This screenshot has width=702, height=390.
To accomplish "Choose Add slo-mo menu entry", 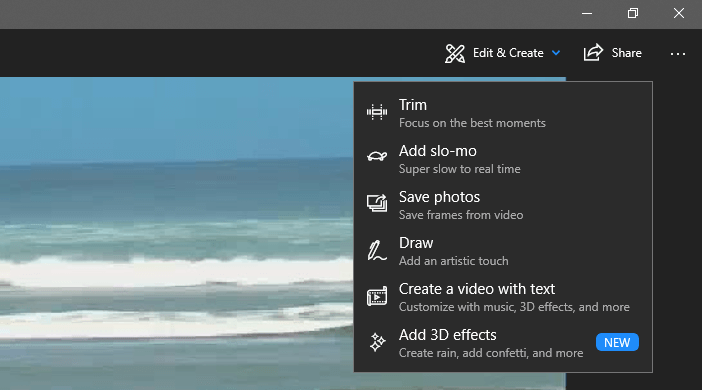I will click(503, 159).
